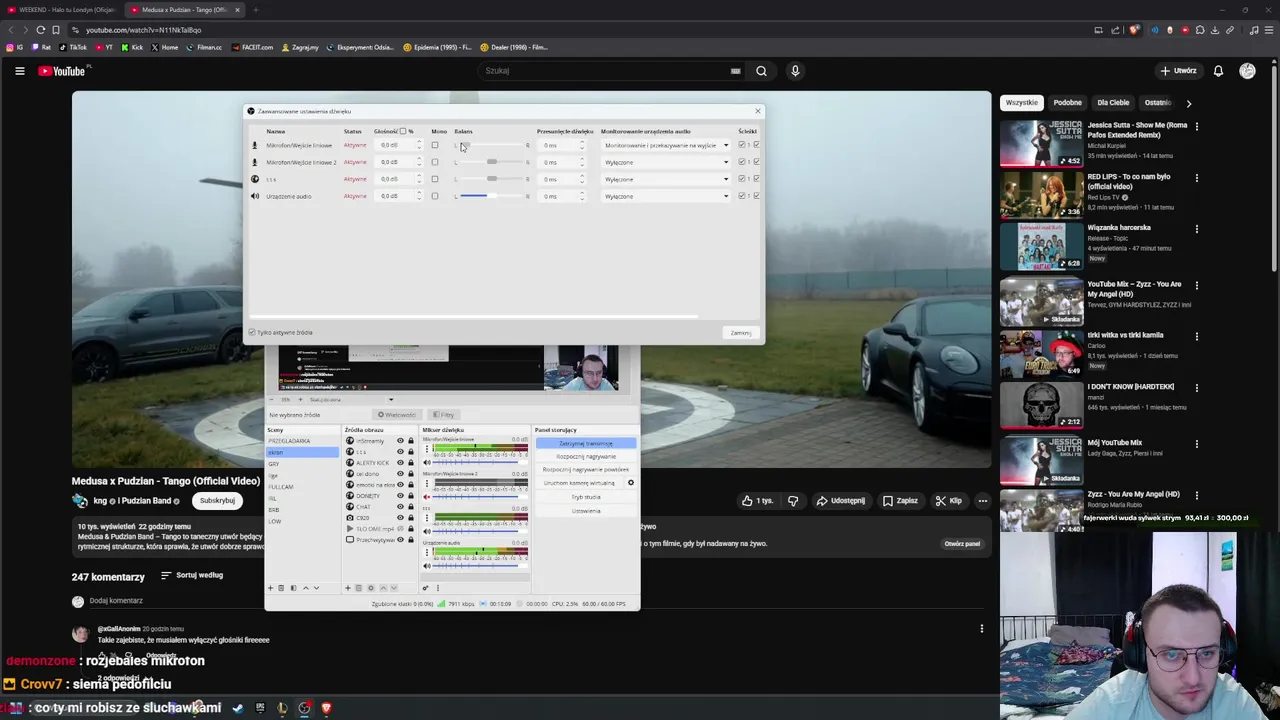1280x720 pixels.
Task: Open options for Jessica Sutta video suggestion
Action: tap(1196, 127)
